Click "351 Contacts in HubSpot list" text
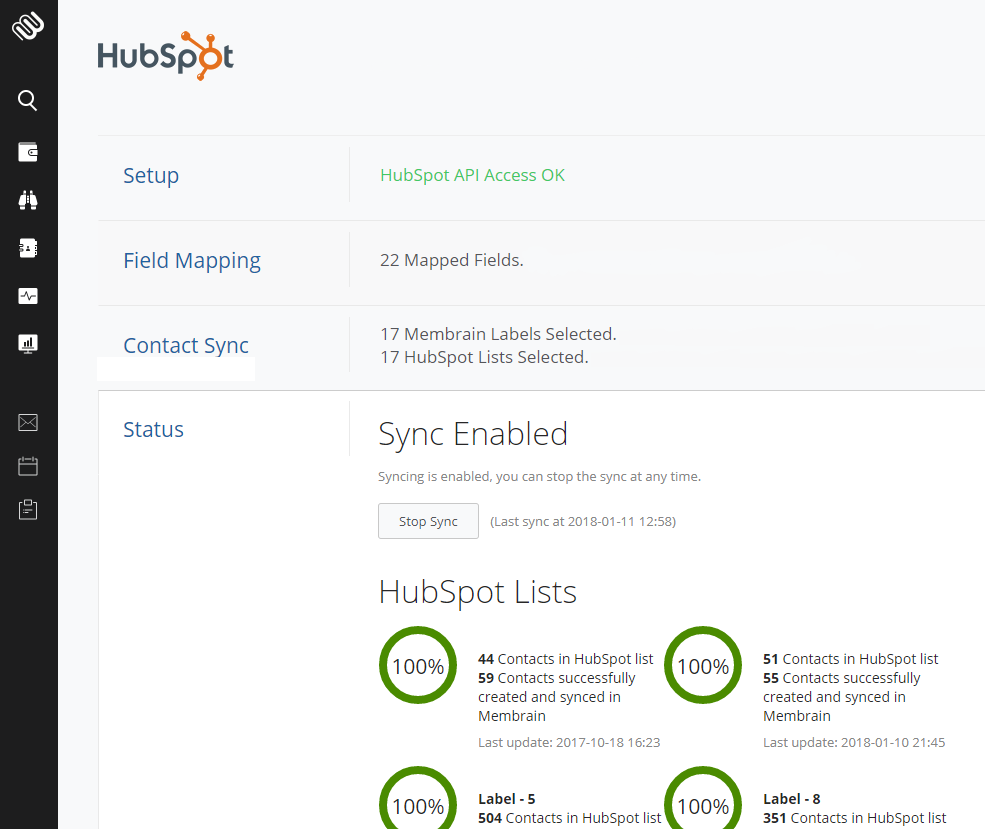Screen dimensions: 985x829 pos(855,818)
